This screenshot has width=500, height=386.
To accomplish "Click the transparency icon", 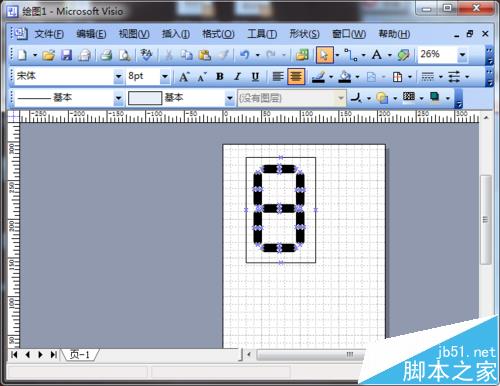I will tap(382, 98).
